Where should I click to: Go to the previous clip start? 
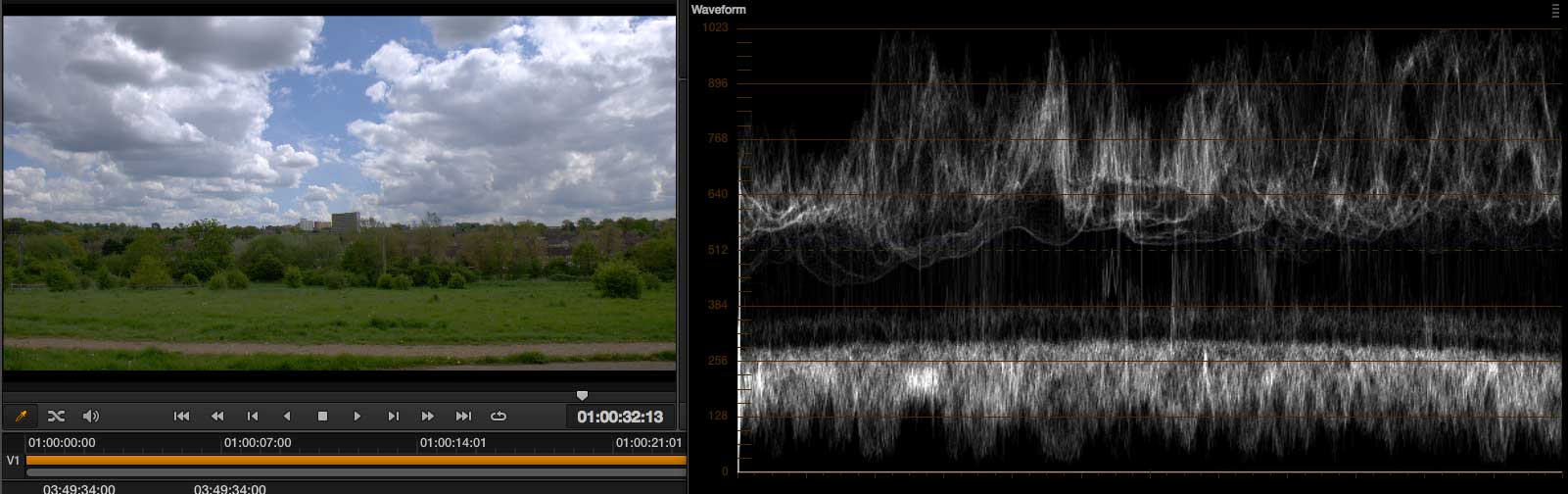pos(253,417)
